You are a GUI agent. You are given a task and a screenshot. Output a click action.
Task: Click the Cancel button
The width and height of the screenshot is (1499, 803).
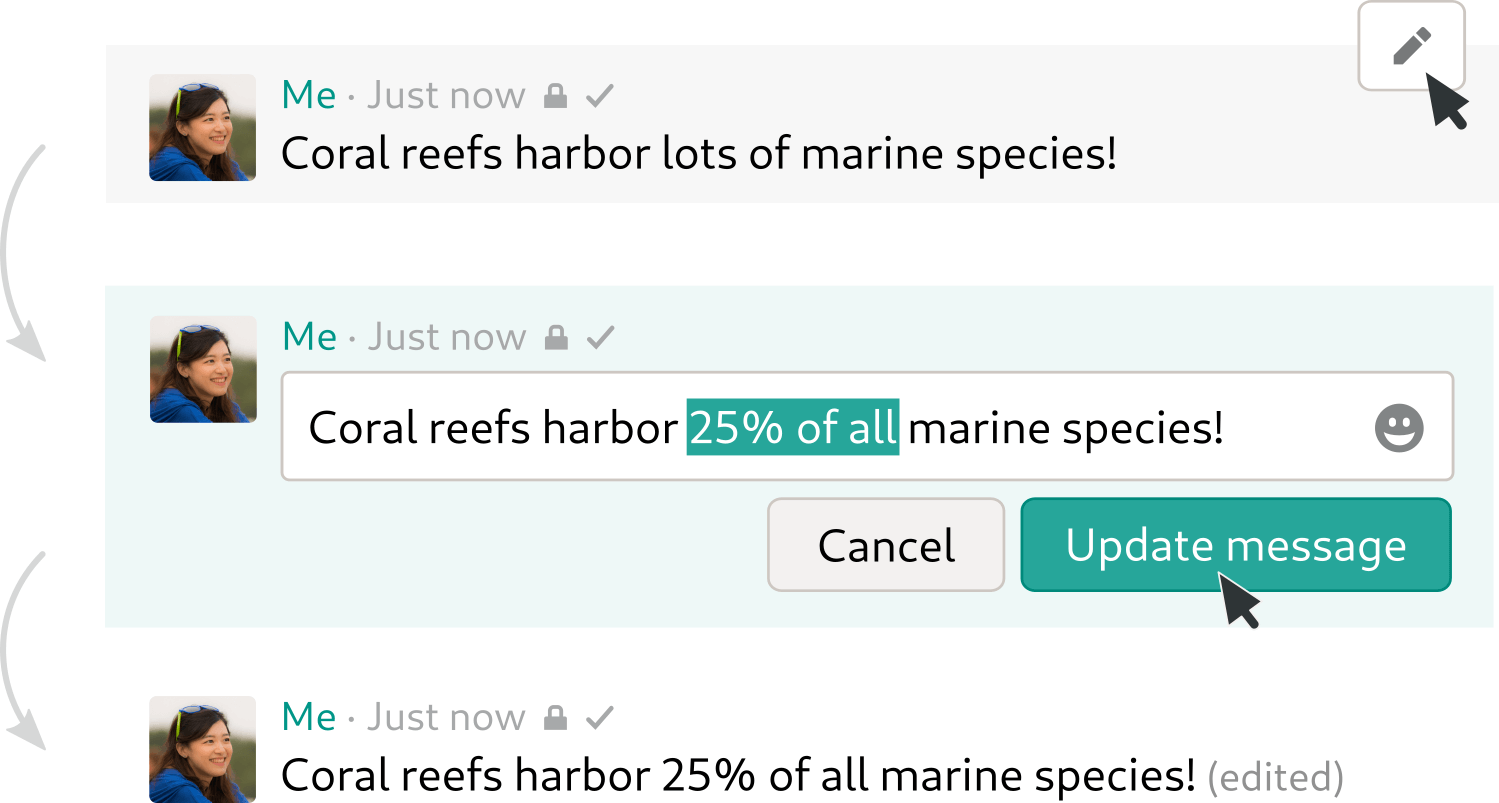point(886,545)
